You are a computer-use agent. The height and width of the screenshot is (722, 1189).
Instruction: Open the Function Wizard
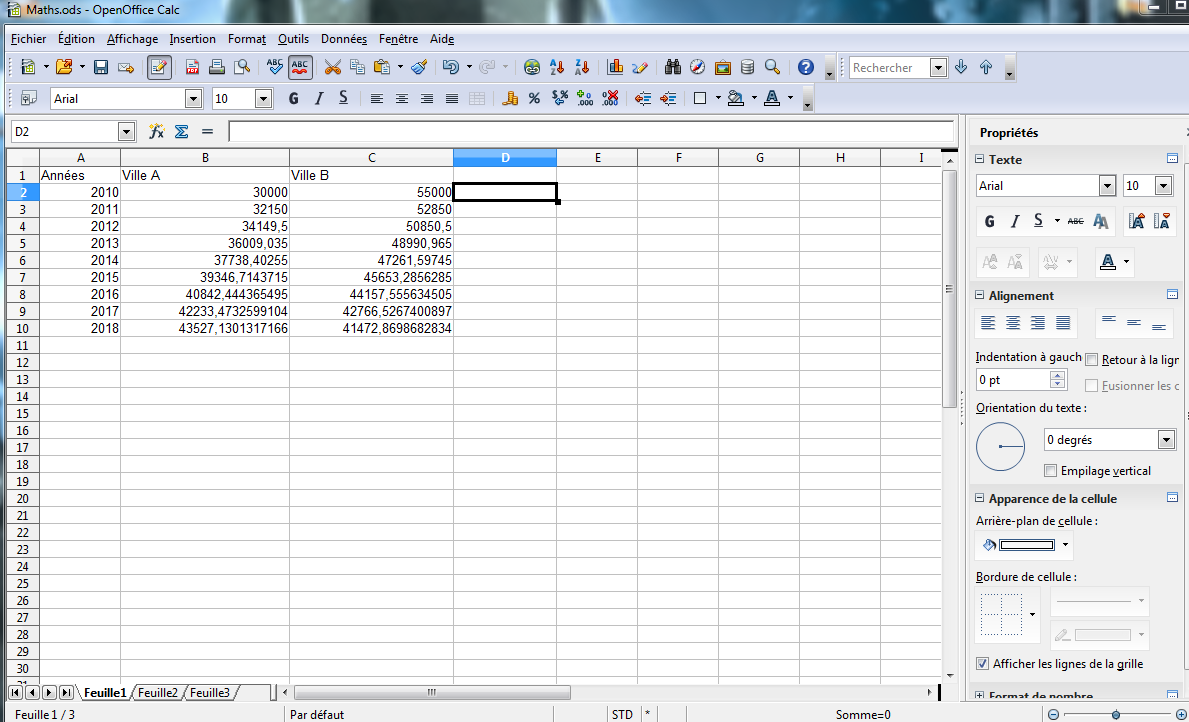156,131
